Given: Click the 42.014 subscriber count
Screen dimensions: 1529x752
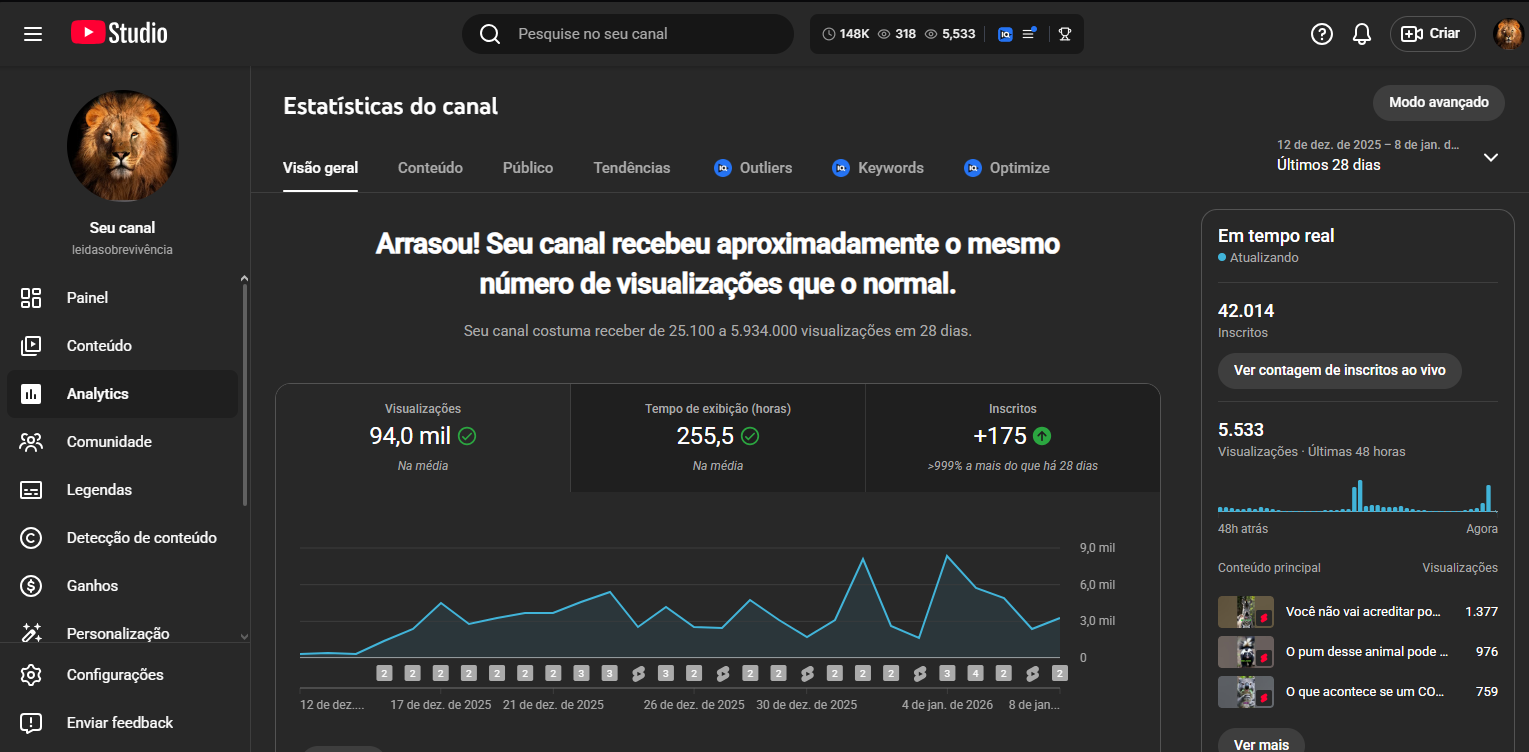Looking at the screenshot, I should tap(1246, 311).
